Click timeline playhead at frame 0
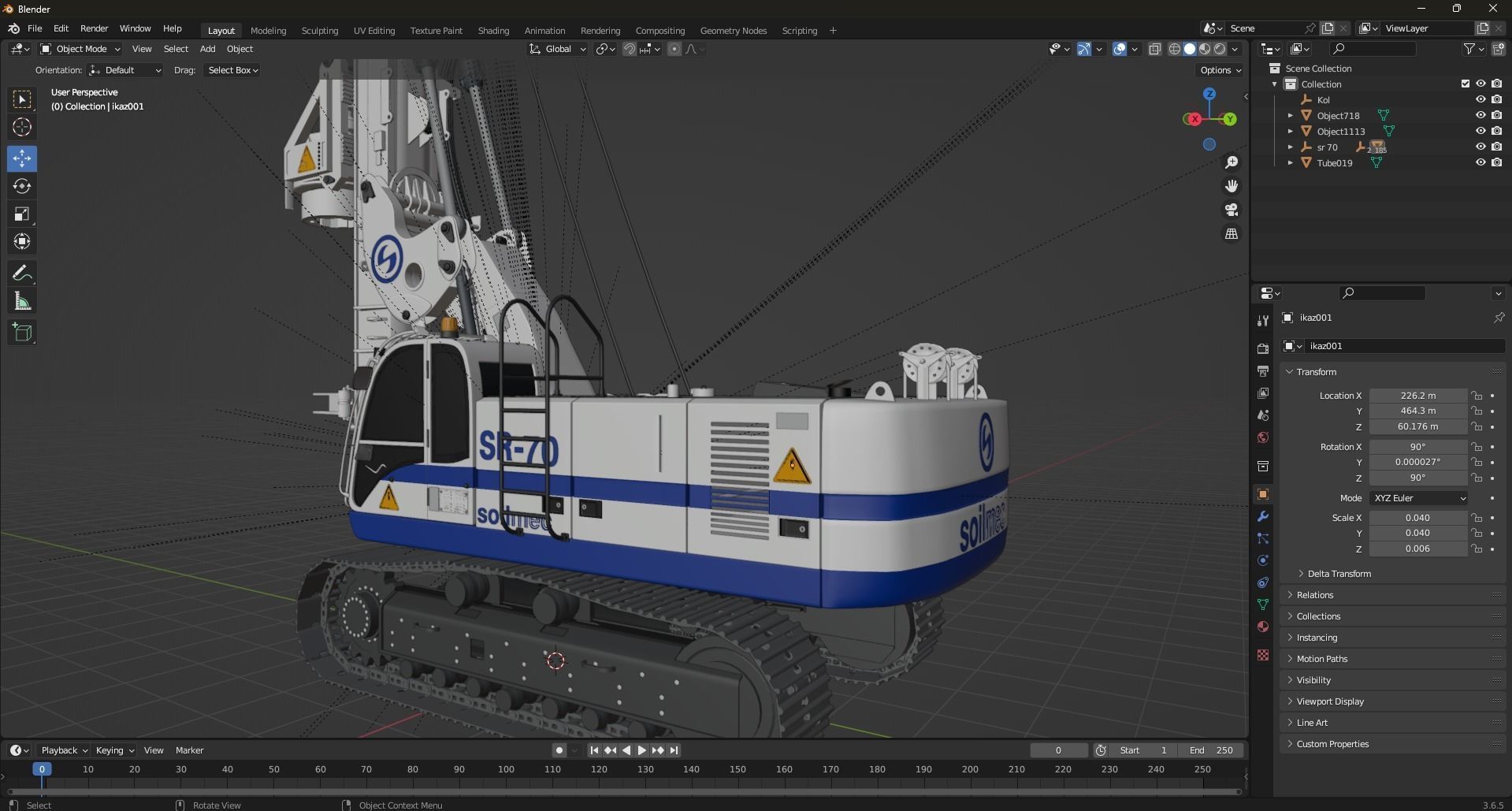Viewport: 1512px width, 811px height. (42, 769)
